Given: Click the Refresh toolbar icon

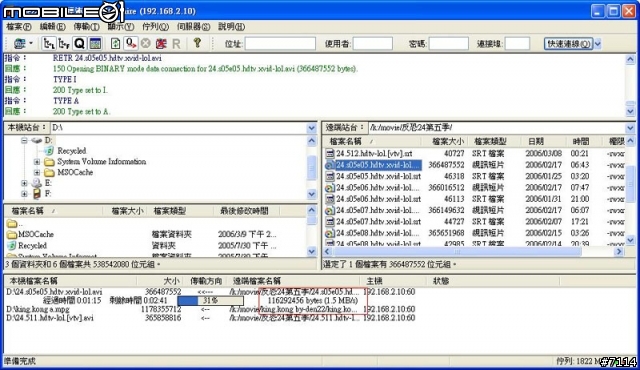Looking at the screenshot, I should coord(116,43).
